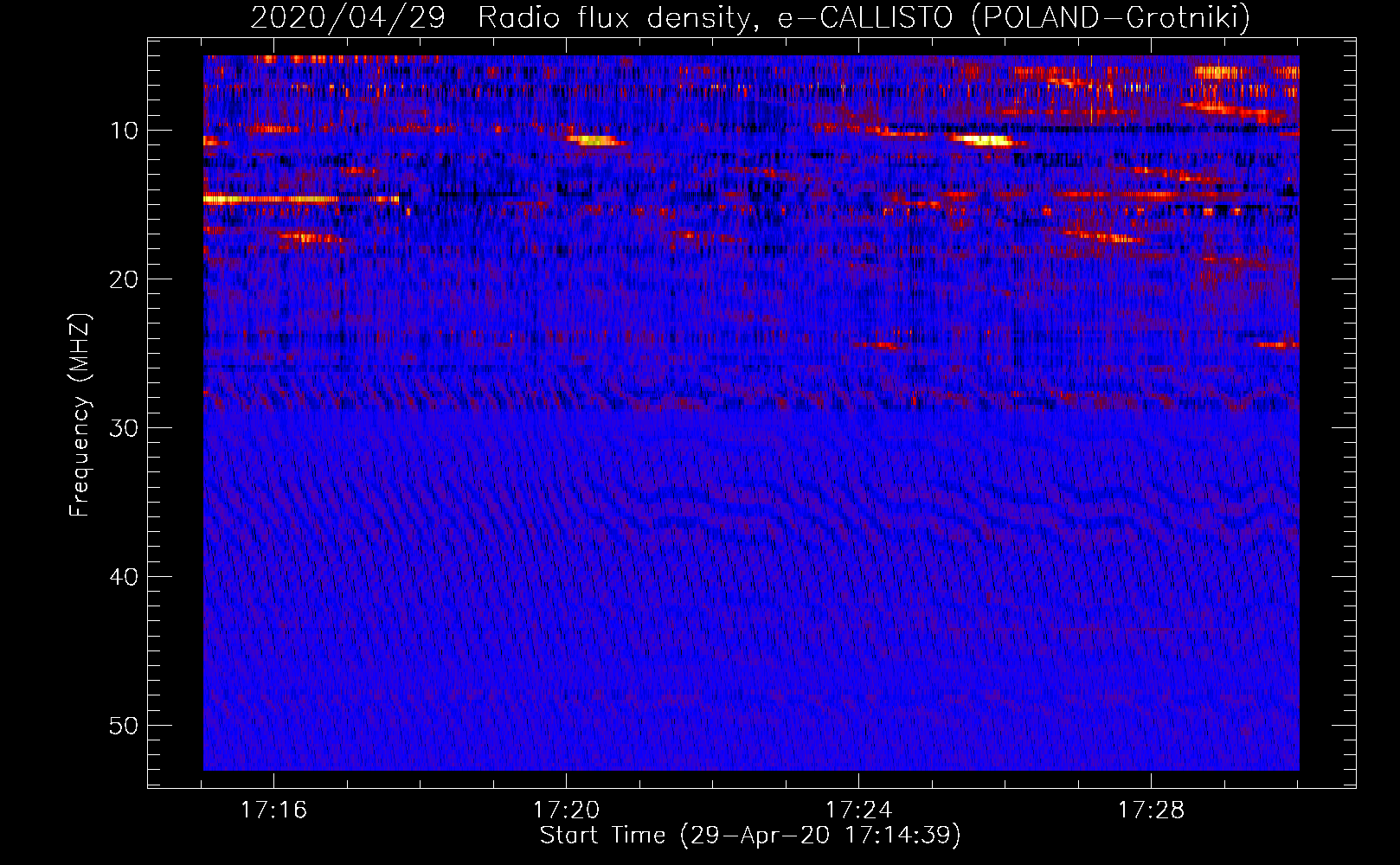Screen dimensions: 1400x865
Task: Click the 30 MHz frequency tick label
Action: coord(125,428)
